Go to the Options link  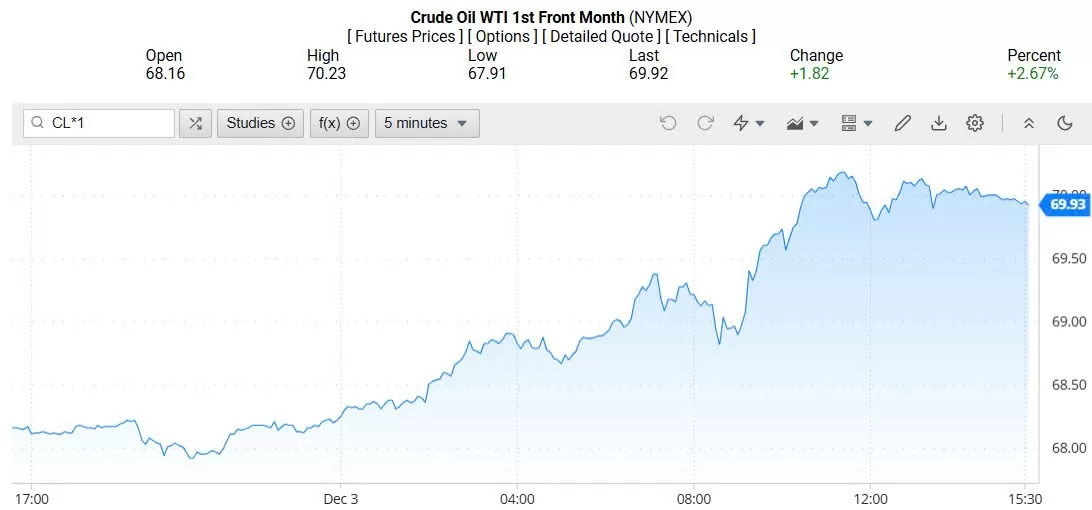point(503,36)
